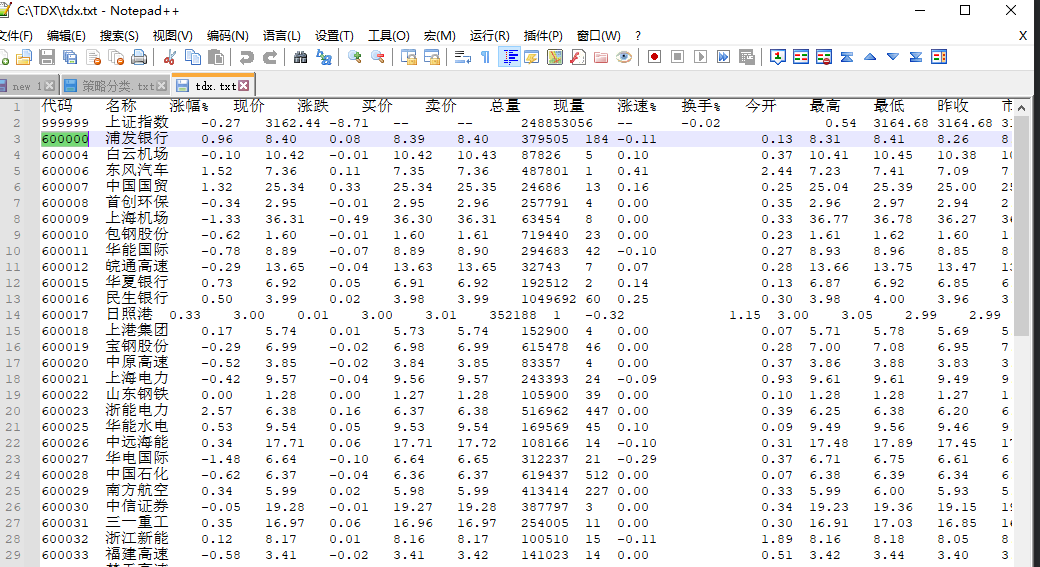Click the plugin icon with number 1 marker
This screenshot has height=567, width=1040.
[778, 57]
